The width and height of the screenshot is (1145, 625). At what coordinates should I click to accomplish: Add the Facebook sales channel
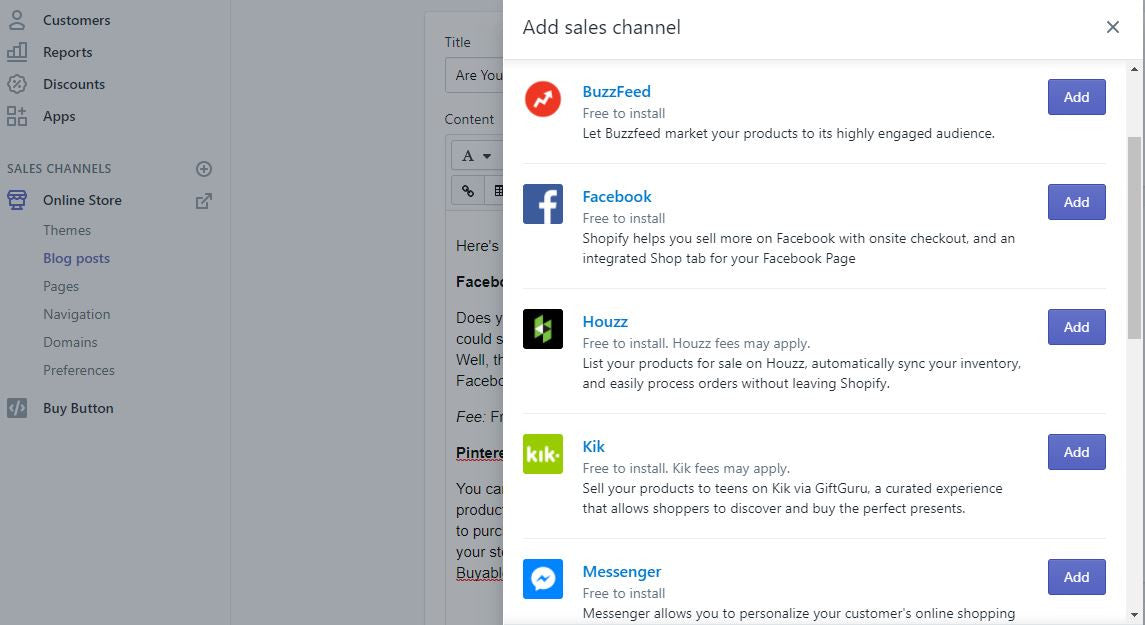(1076, 201)
